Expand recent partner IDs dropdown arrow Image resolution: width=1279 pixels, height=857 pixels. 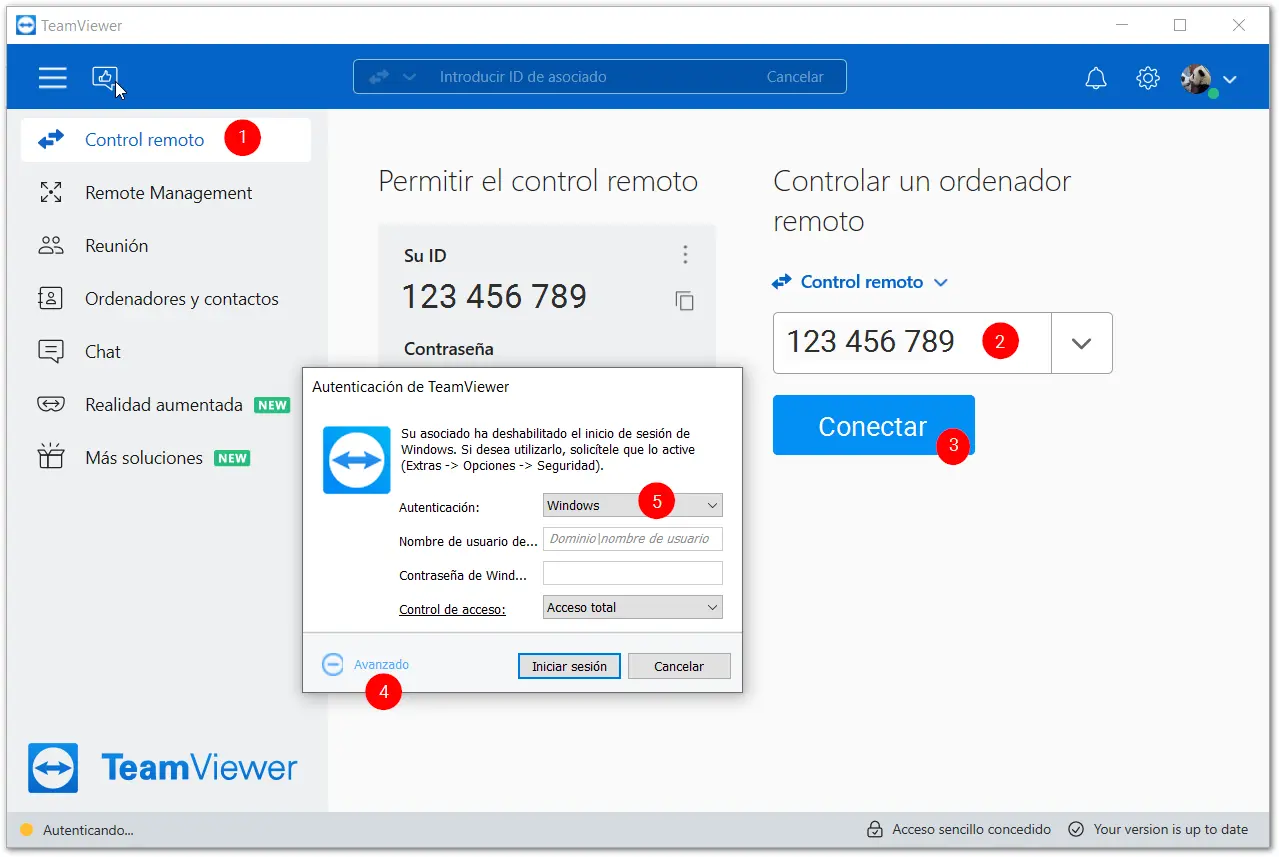point(1081,343)
